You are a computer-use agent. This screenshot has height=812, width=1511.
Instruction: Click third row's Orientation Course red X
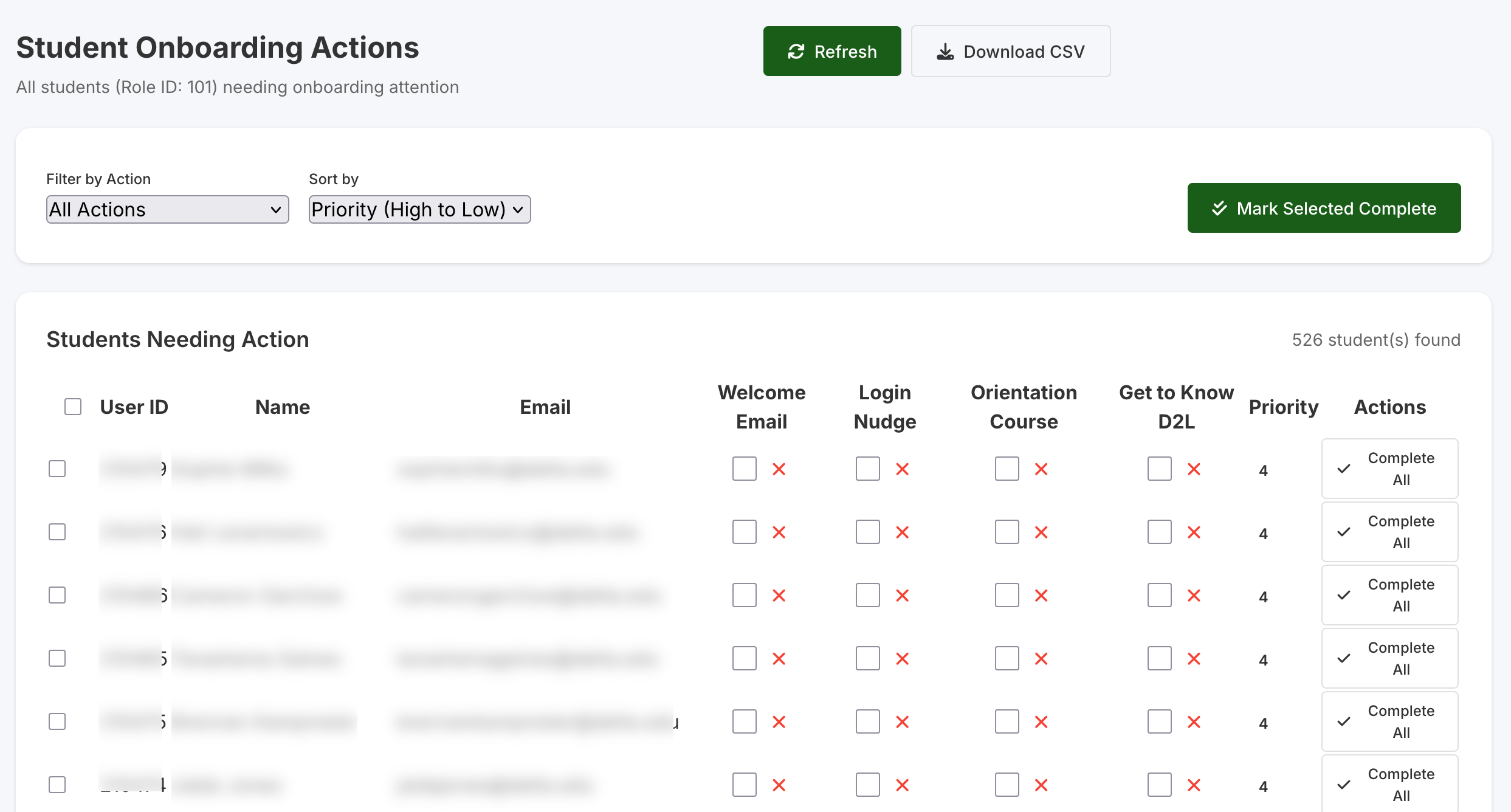coord(1041,596)
